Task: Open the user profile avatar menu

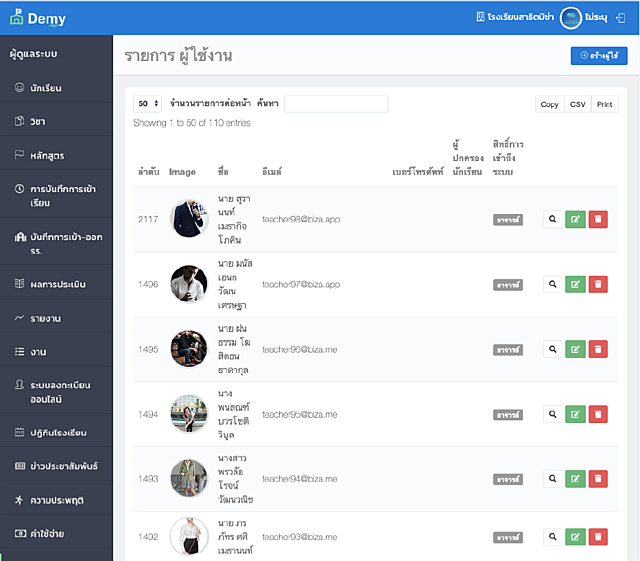Action: coord(571,18)
